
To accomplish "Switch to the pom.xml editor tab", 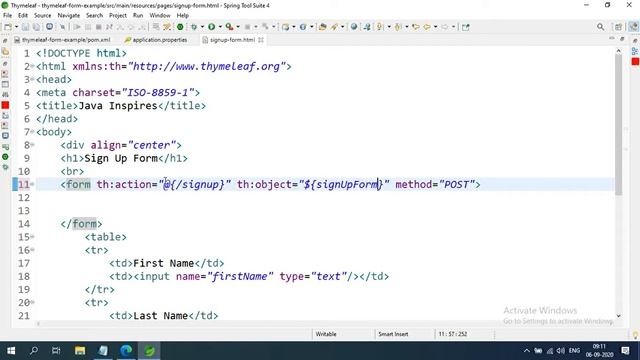I will [62, 40].
